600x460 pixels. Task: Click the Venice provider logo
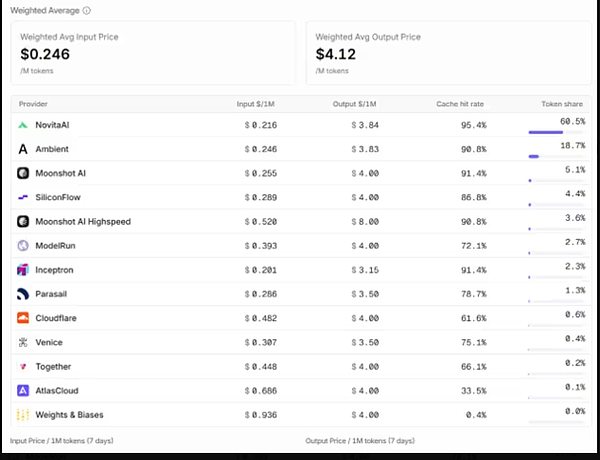pyautogui.click(x=23, y=342)
